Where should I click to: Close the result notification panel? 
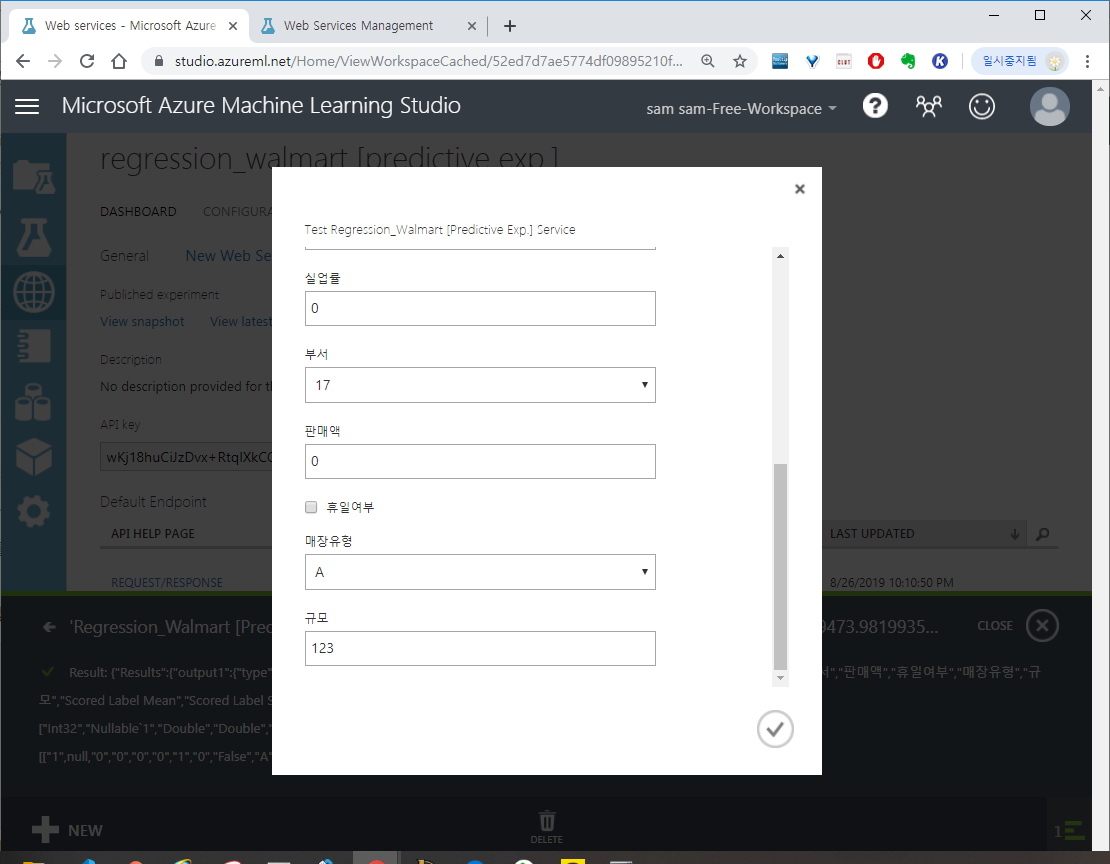(x=1042, y=625)
